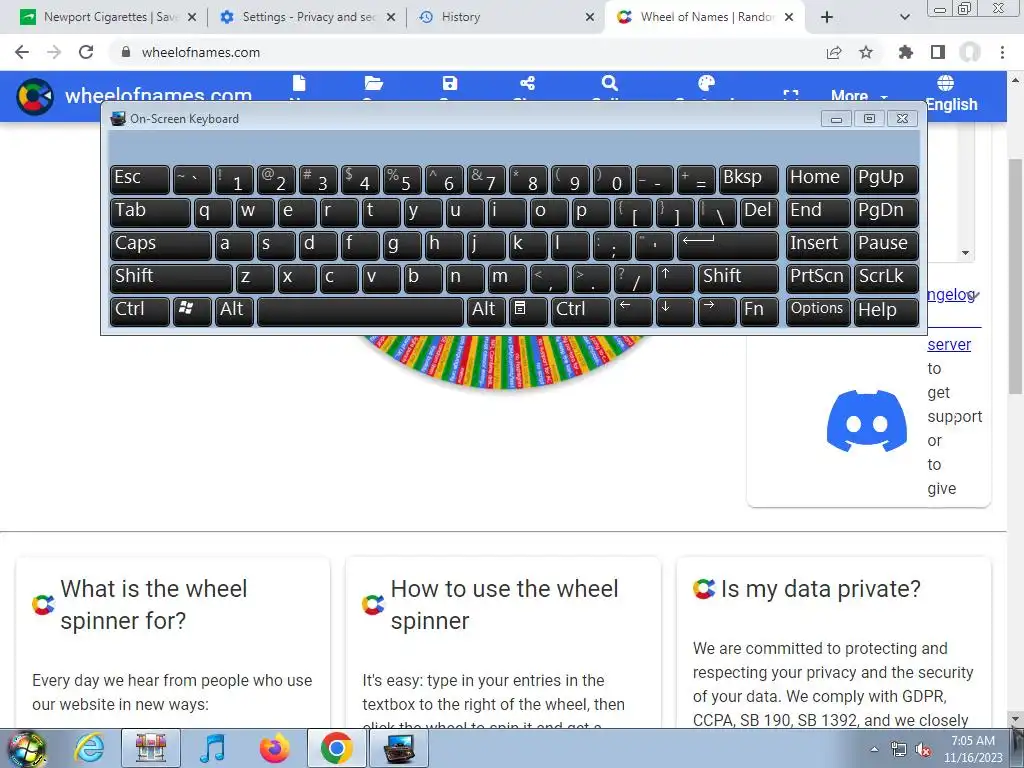1024x768 pixels.
Task: Toggle left Shift key on On-Screen Keyboard
Action: 171,278
